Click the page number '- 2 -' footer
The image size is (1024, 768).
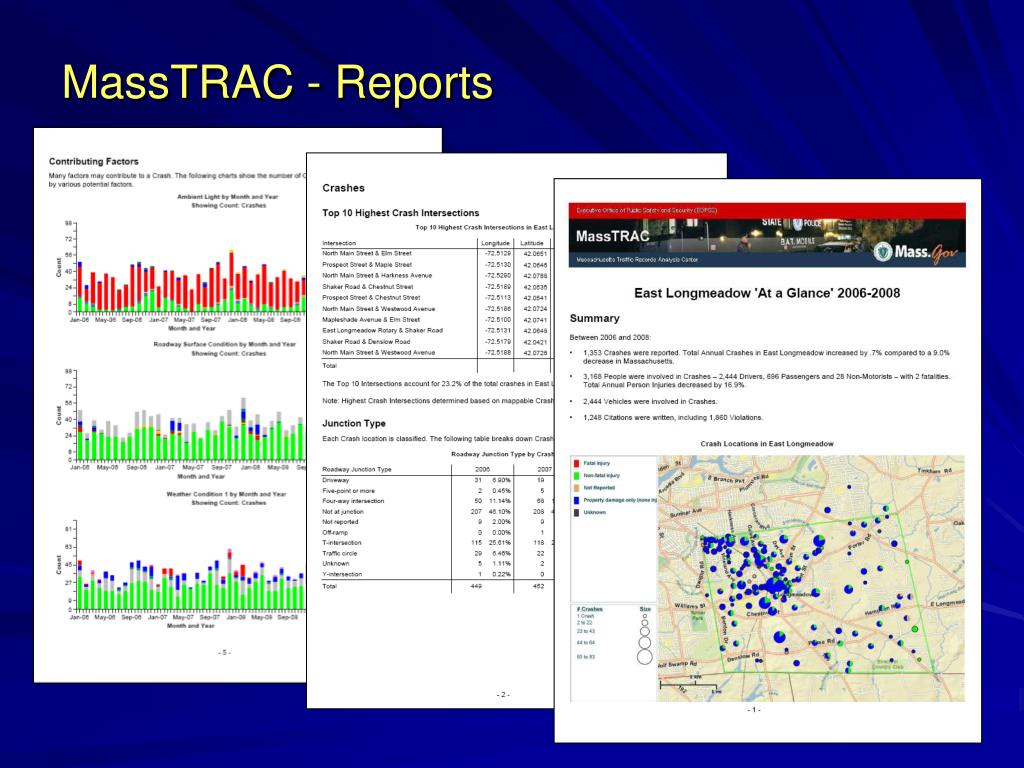point(503,695)
